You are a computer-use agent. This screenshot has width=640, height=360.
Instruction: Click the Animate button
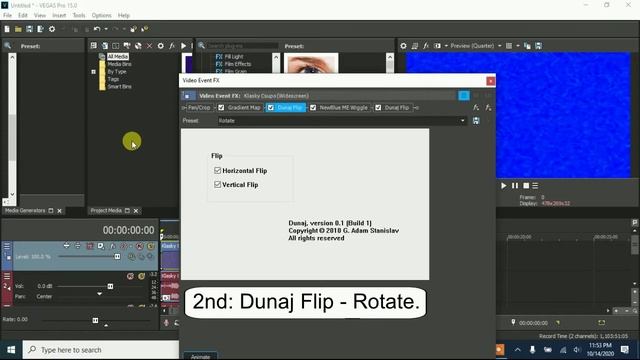click(x=200, y=356)
